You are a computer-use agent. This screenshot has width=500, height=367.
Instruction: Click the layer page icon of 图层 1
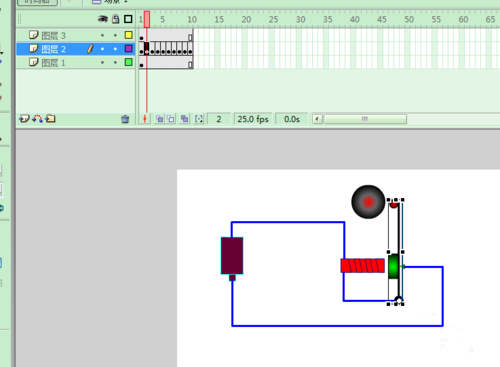coord(34,62)
